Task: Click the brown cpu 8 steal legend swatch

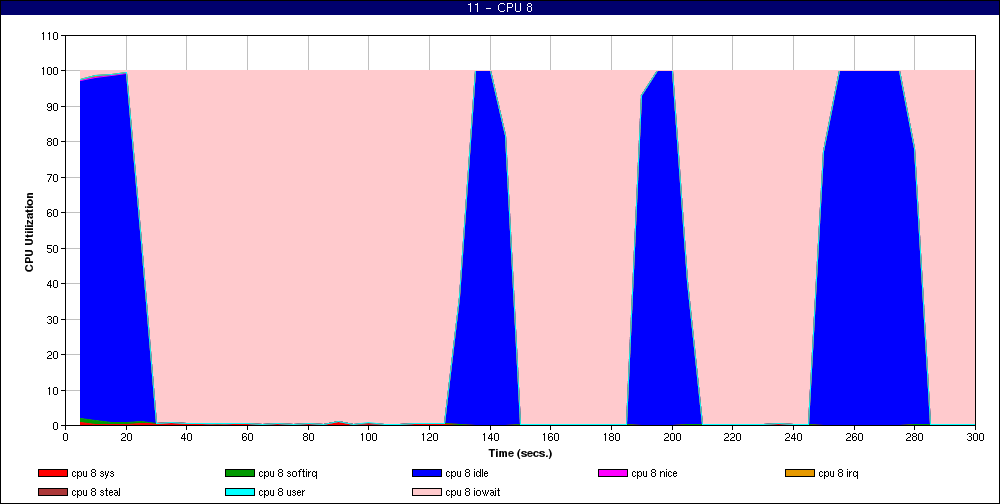Action: (53, 493)
